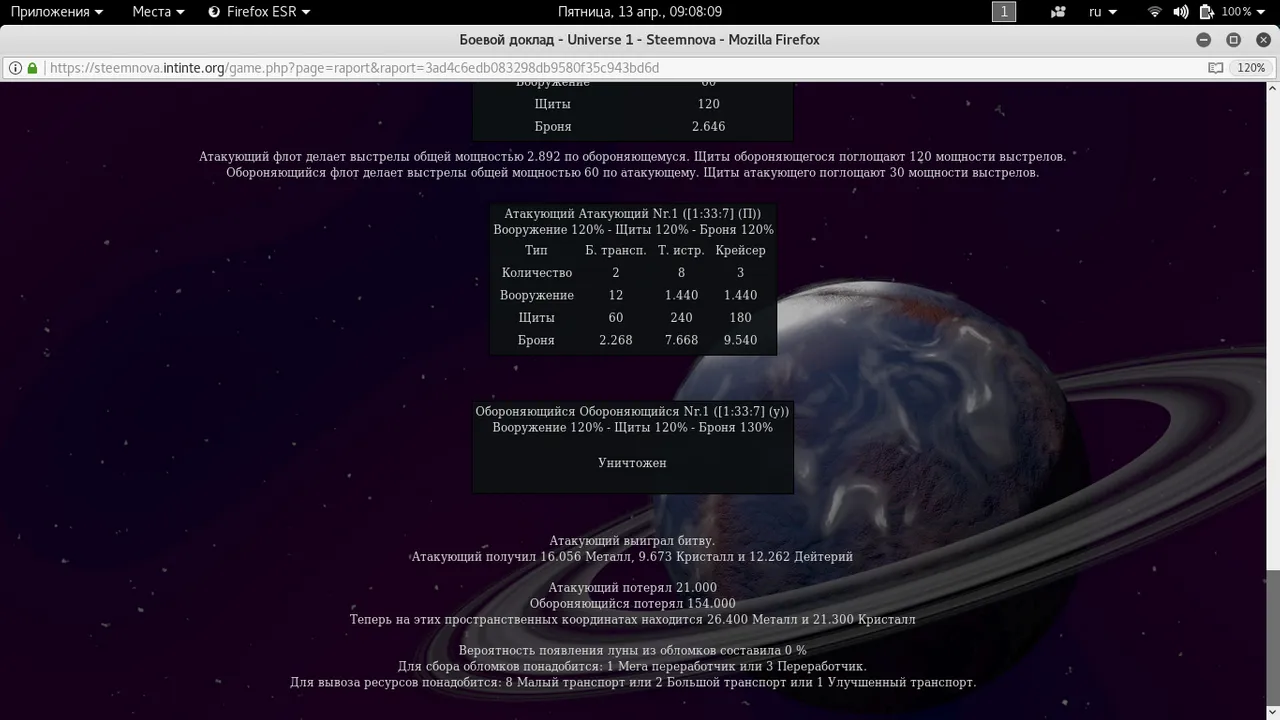Click the volume speaker icon
This screenshot has width=1280, height=720.
pyautogui.click(x=1181, y=12)
